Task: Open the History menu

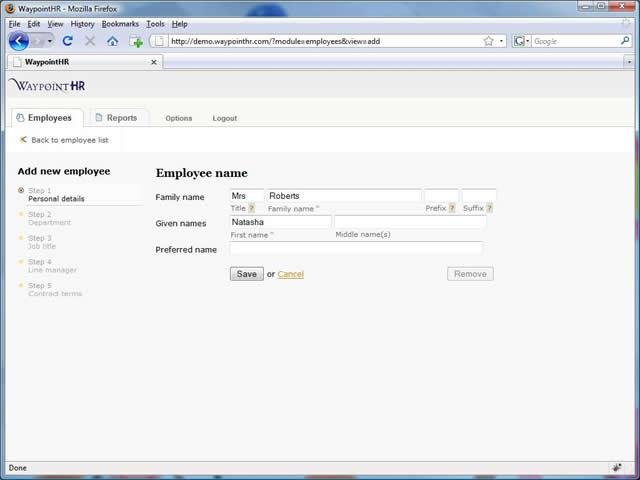Action: coord(82,24)
